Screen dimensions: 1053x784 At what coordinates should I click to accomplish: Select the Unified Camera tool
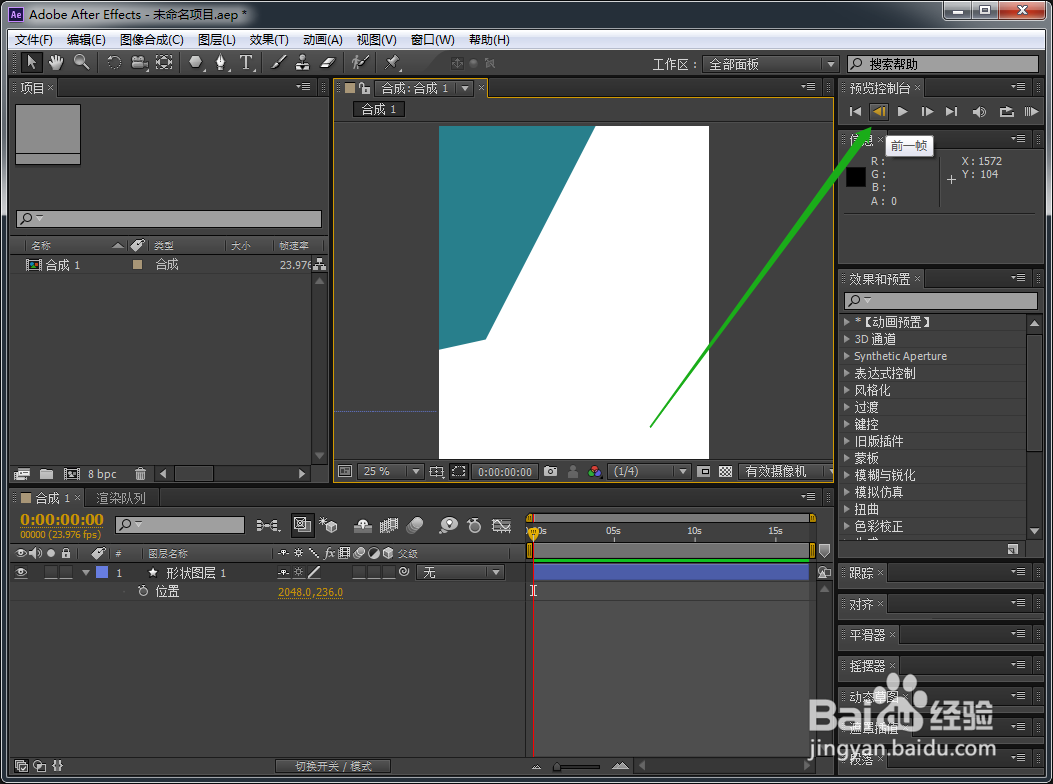pos(139,62)
